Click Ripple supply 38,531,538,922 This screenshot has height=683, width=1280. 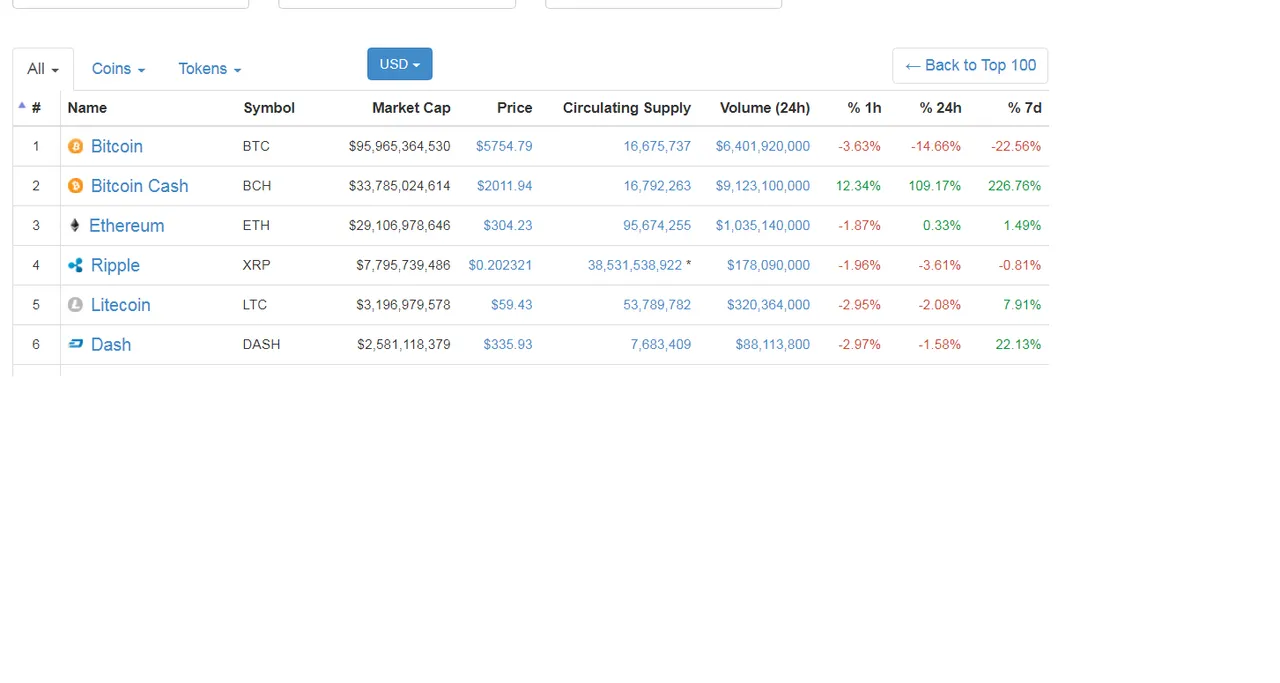[x=635, y=265]
